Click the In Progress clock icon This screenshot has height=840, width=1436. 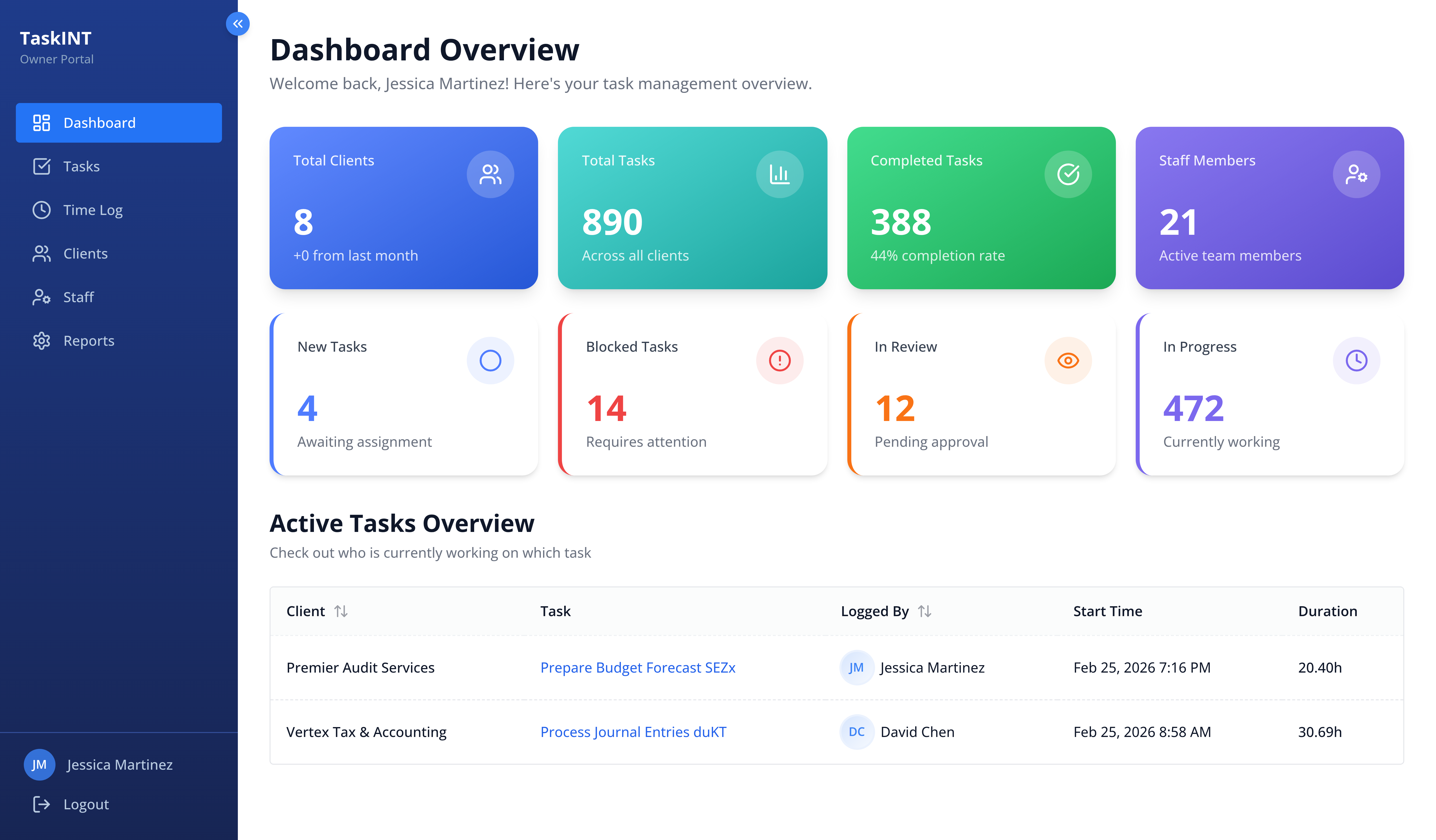tap(1356, 361)
